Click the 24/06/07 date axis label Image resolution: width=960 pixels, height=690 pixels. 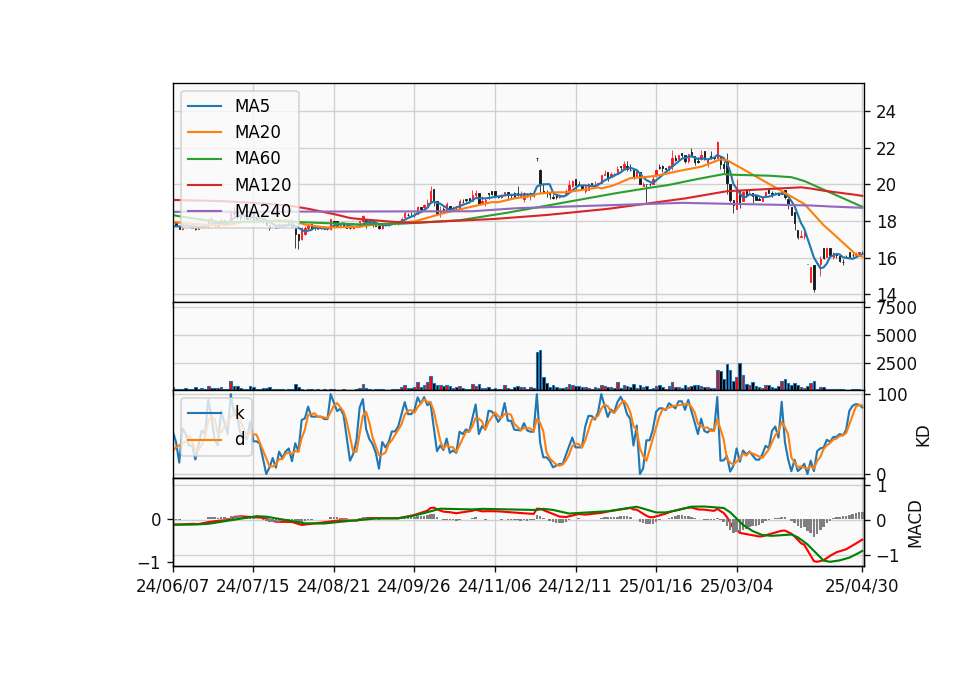[173, 586]
